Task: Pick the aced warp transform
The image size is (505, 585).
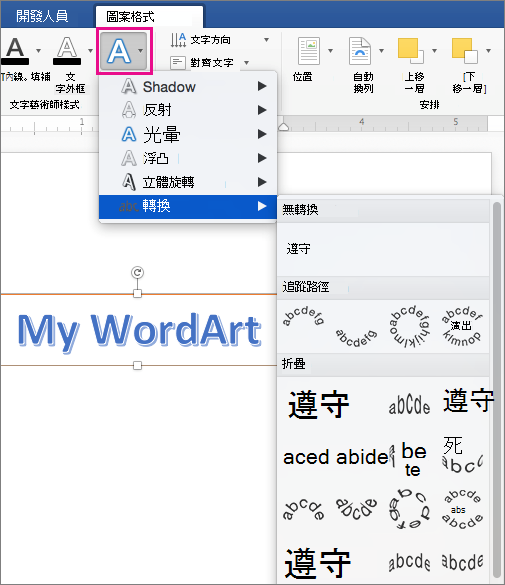Action: (306, 457)
